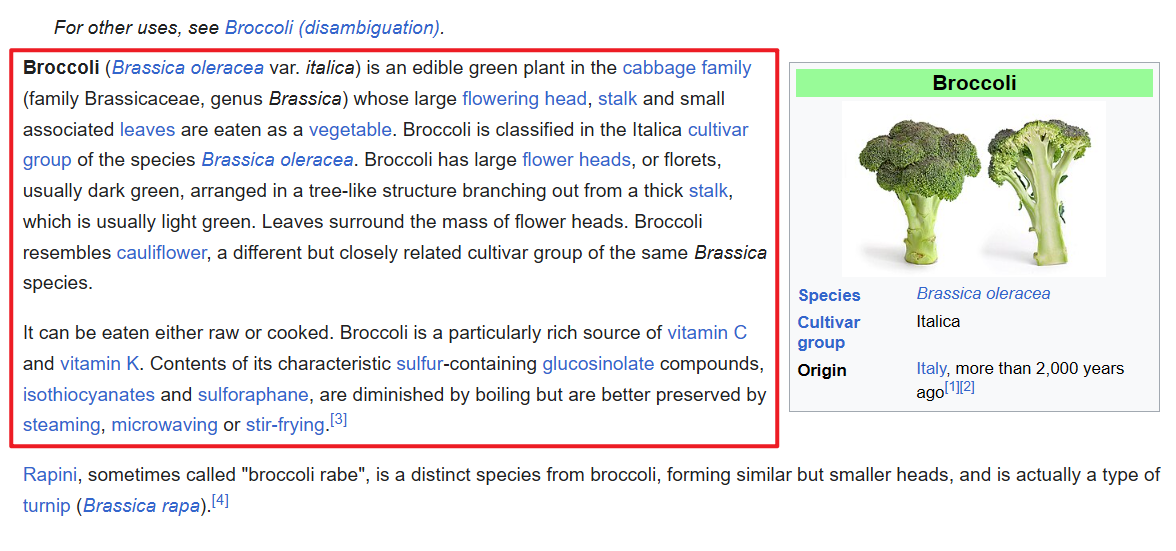Open the Broccoli (disambiguation) link
This screenshot has width=1176, height=551.
coord(333,27)
